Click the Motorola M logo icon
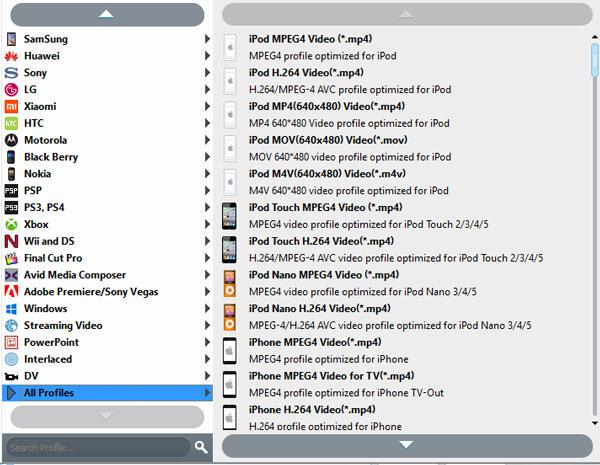 [x=11, y=140]
